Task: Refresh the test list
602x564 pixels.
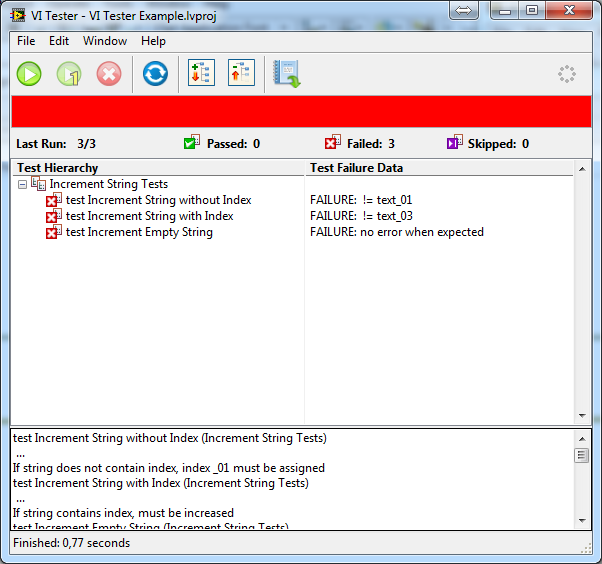Action: (155, 74)
